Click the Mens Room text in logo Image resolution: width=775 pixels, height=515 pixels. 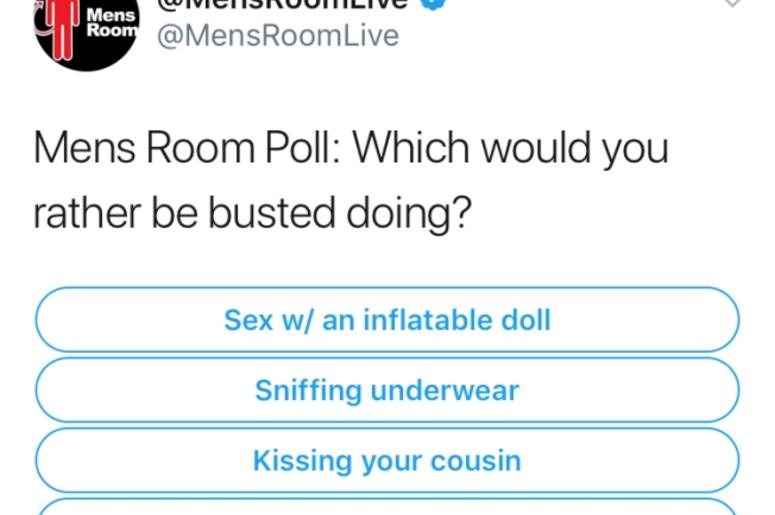coord(112,23)
